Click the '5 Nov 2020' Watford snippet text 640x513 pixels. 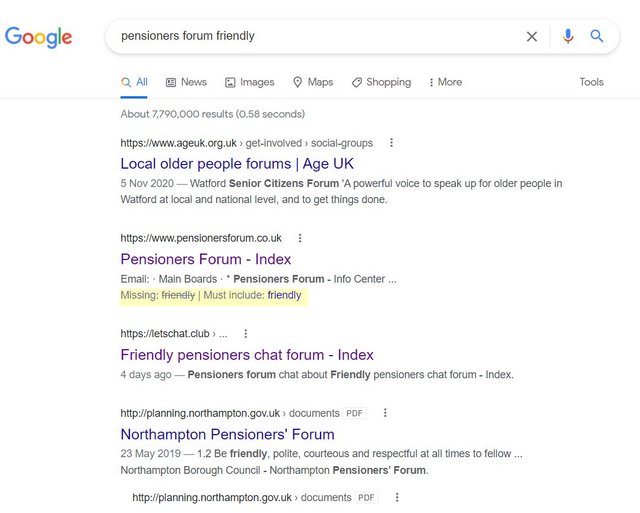point(341,191)
